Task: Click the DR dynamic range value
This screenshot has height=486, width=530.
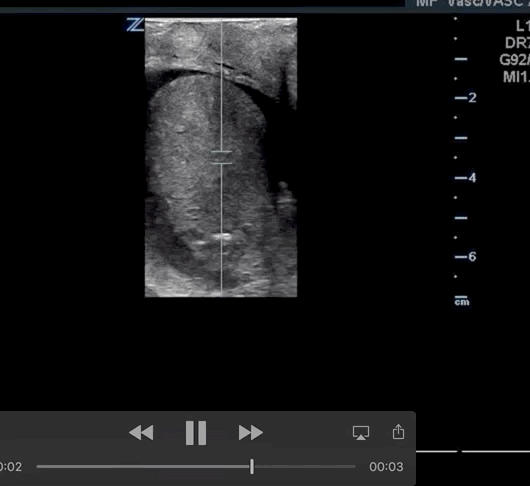Action: point(517,43)
